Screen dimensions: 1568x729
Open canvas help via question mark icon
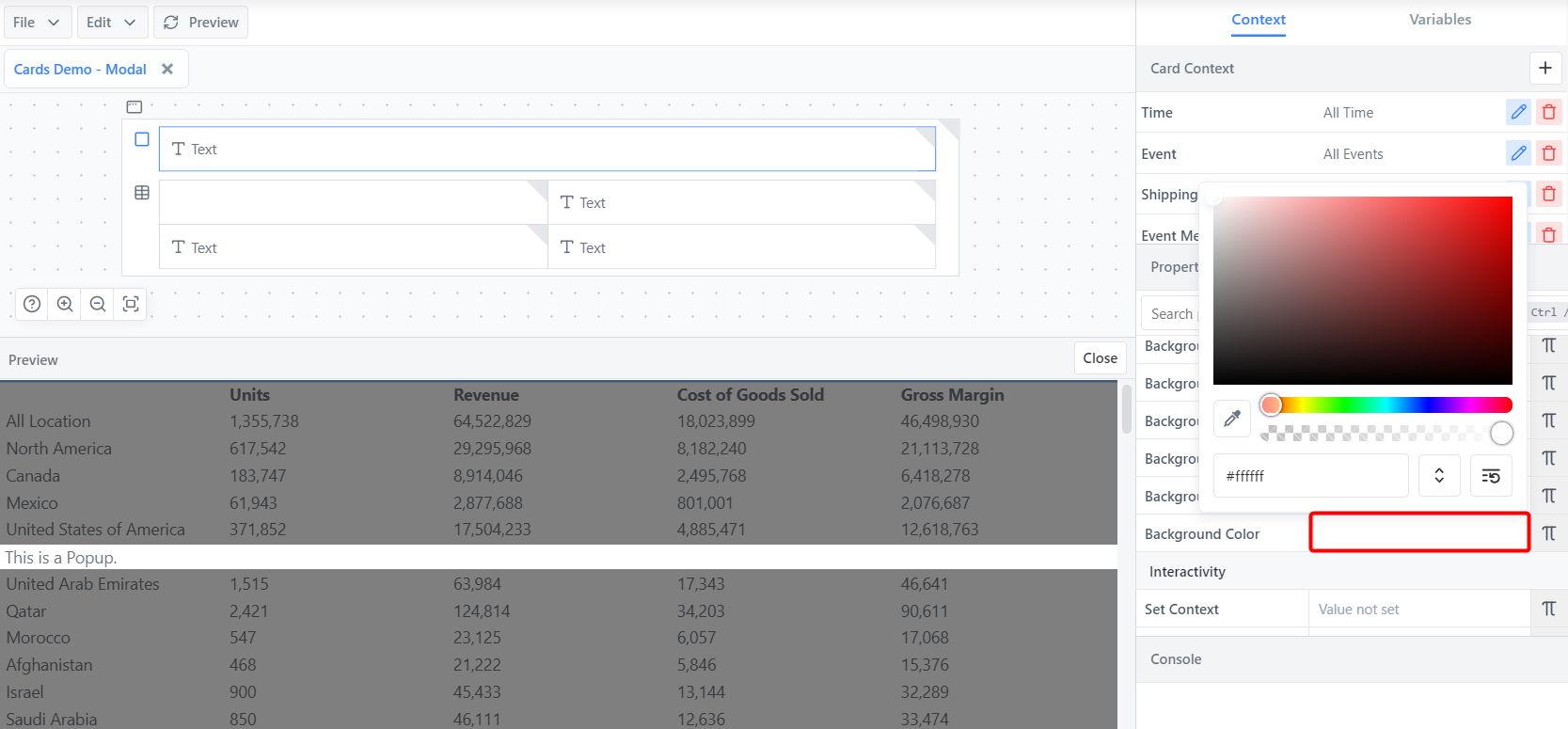[32, 304]
